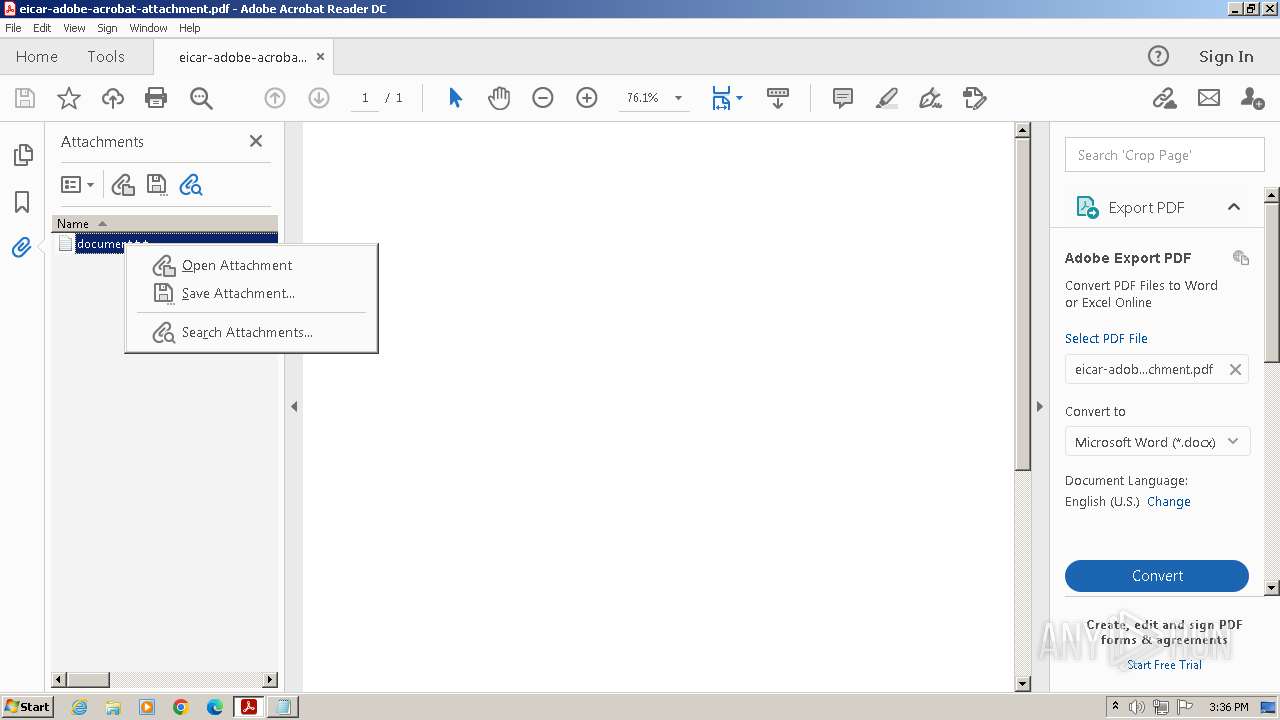Print the document with printer icon
Screen dimensions: 1280x720
tap(156, 98)
